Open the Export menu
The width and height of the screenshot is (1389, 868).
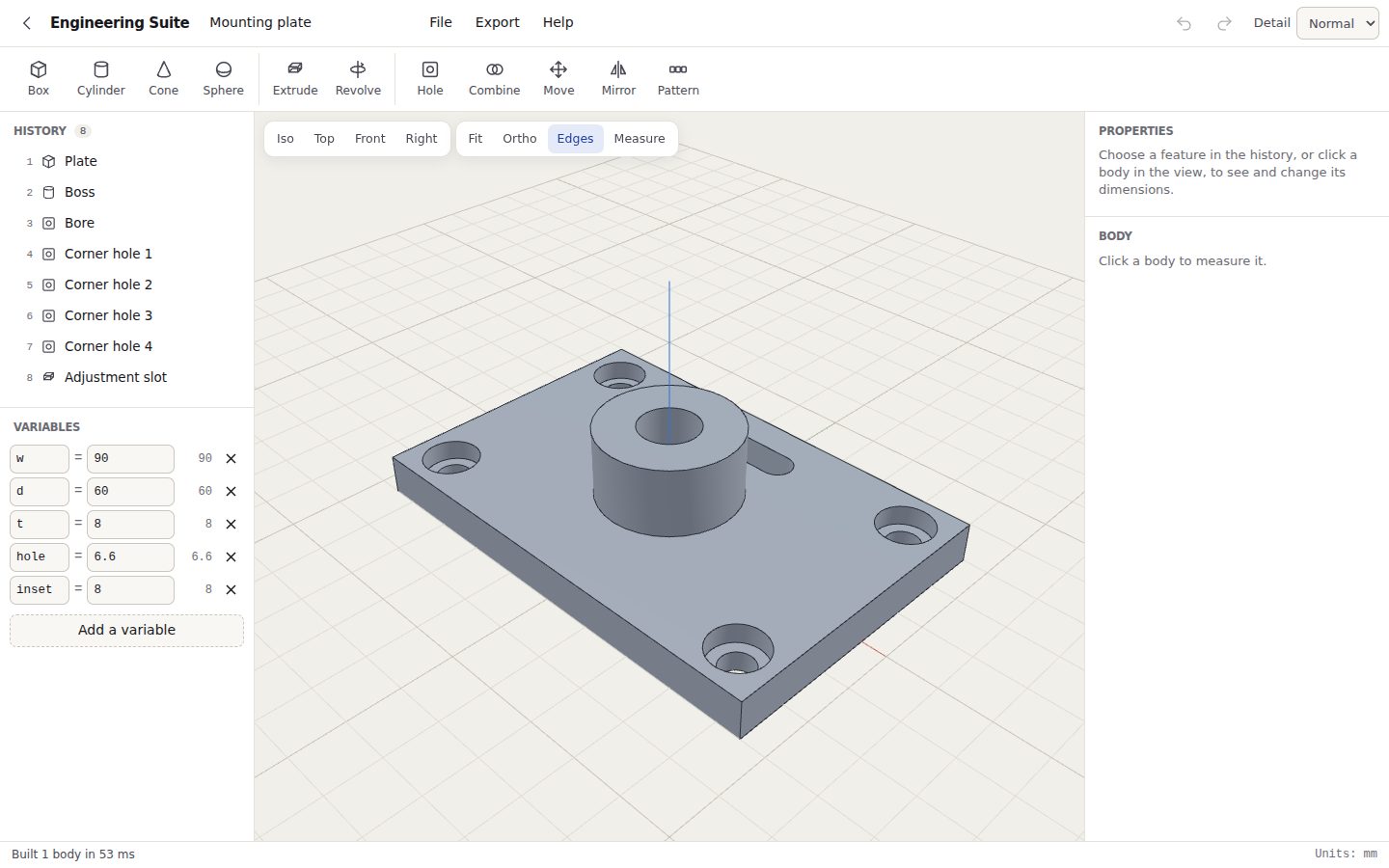[x=498, y=22]
